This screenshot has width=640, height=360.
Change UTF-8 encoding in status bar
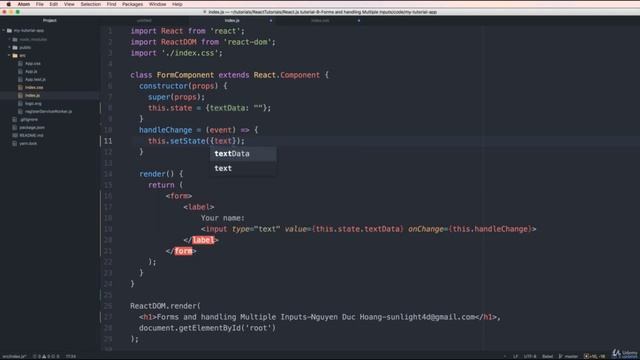coord(530,356)
